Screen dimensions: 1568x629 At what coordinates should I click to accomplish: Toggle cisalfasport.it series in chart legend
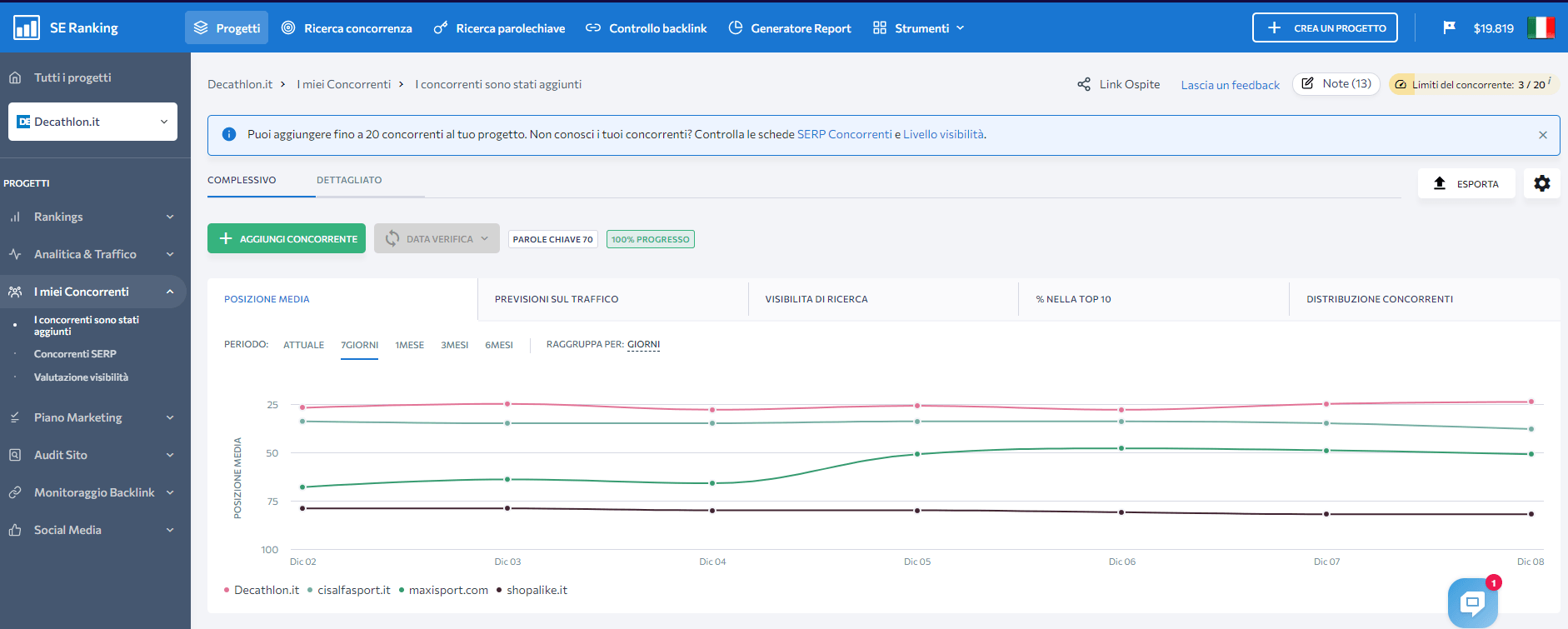(349, 590)
